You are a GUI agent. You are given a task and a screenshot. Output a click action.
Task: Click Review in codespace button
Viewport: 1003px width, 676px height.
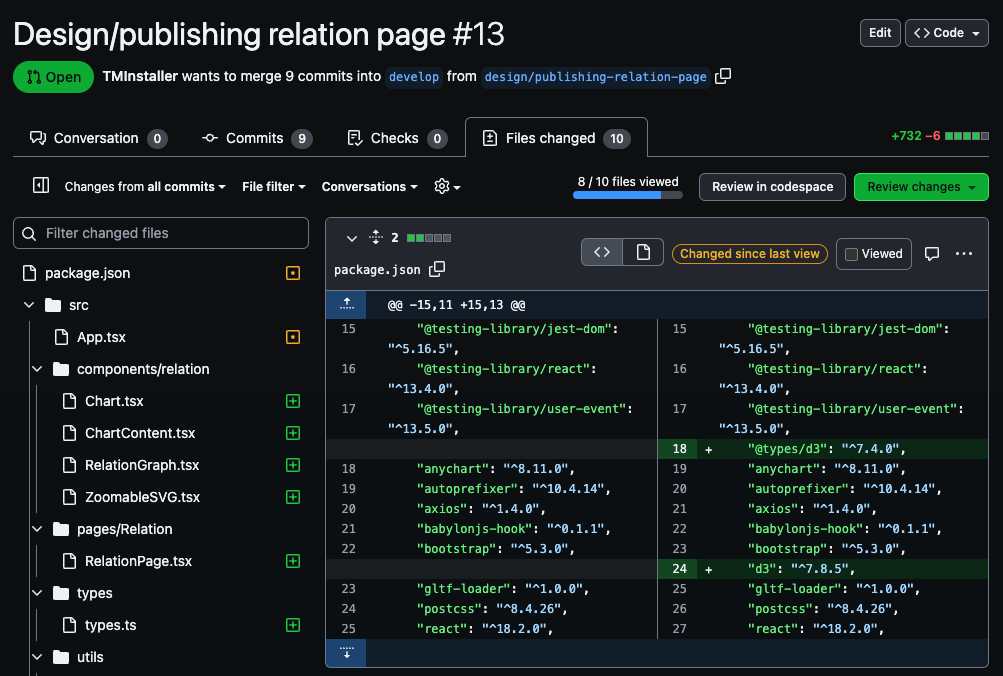click(x=772, y=187)
